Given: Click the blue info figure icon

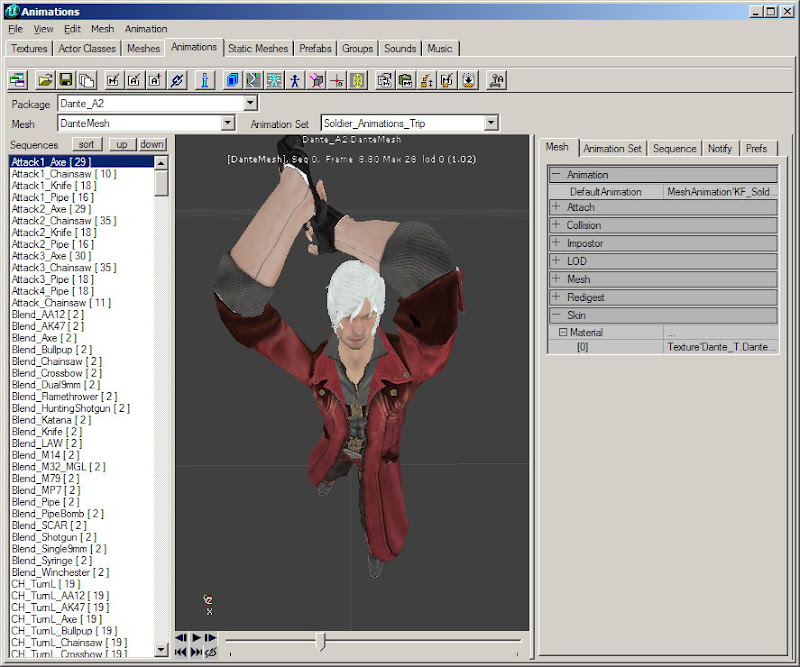Looking at the screenshot, I should pos(204,80).
